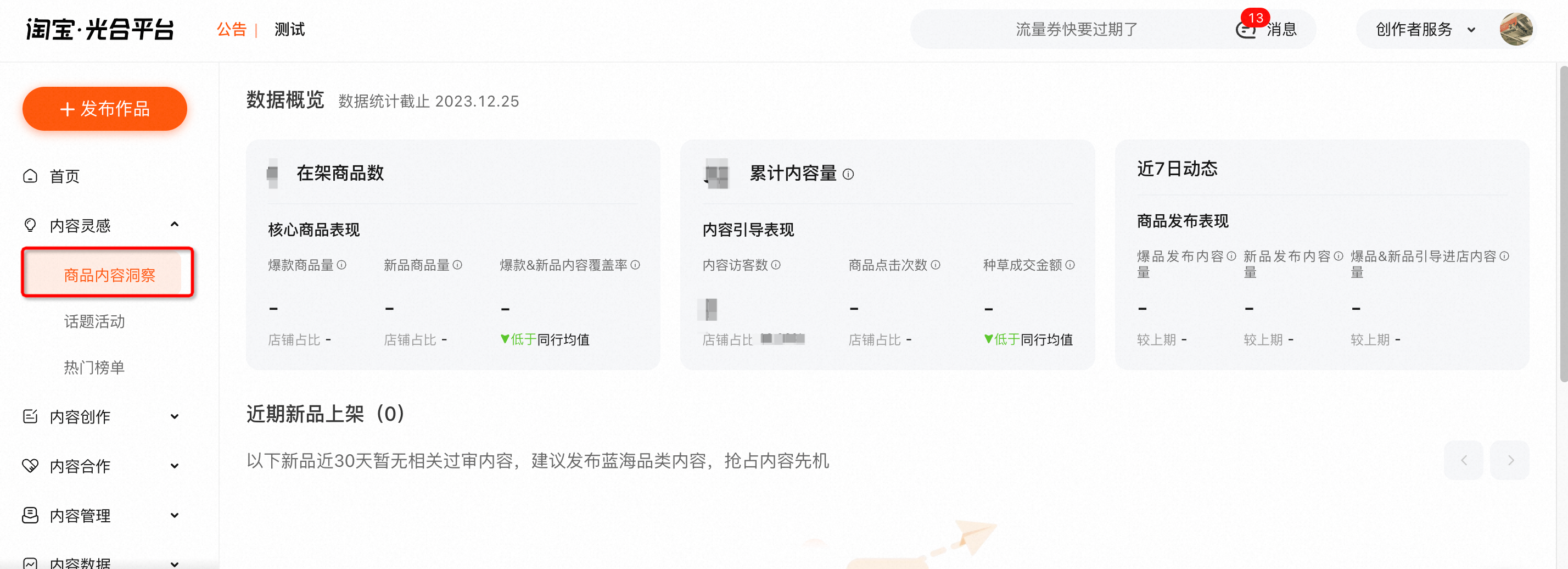Viewport: 1568px width, 569px height.
Task: Click info icon next to 累计内容量
Action: pos(848,174)
